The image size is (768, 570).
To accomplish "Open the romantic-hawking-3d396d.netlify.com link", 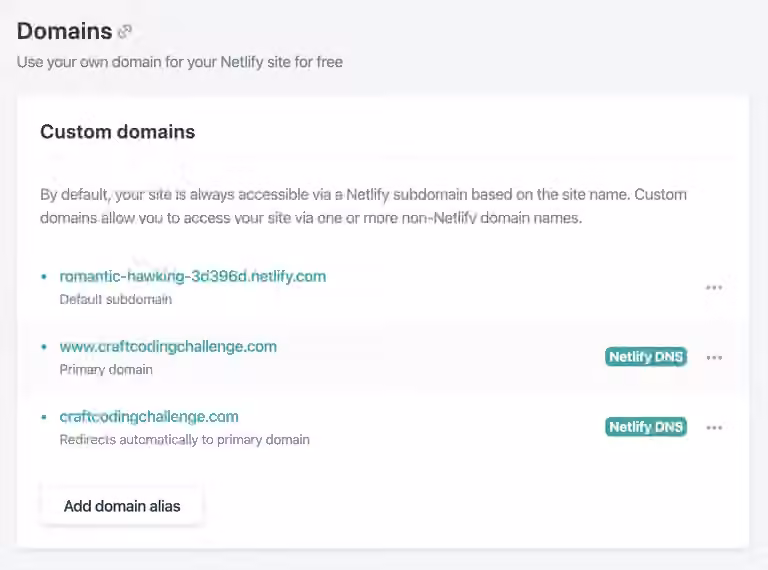I will point(192,276).
